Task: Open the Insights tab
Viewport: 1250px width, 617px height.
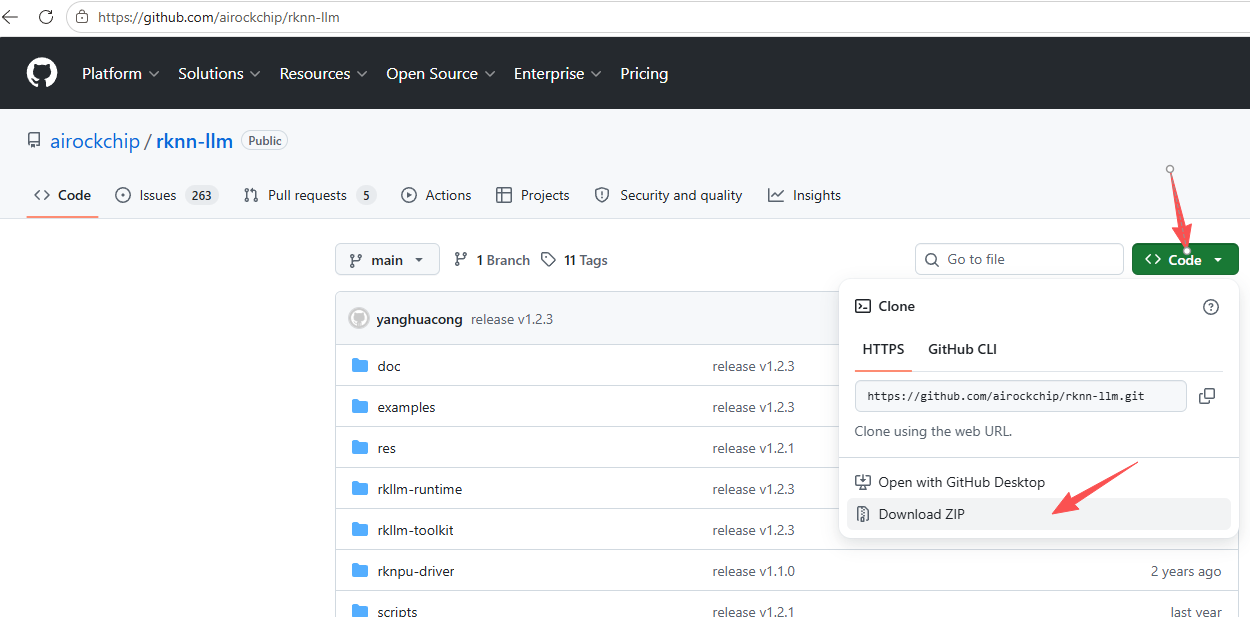Action: pyautogui.click(x=804, y=195)
